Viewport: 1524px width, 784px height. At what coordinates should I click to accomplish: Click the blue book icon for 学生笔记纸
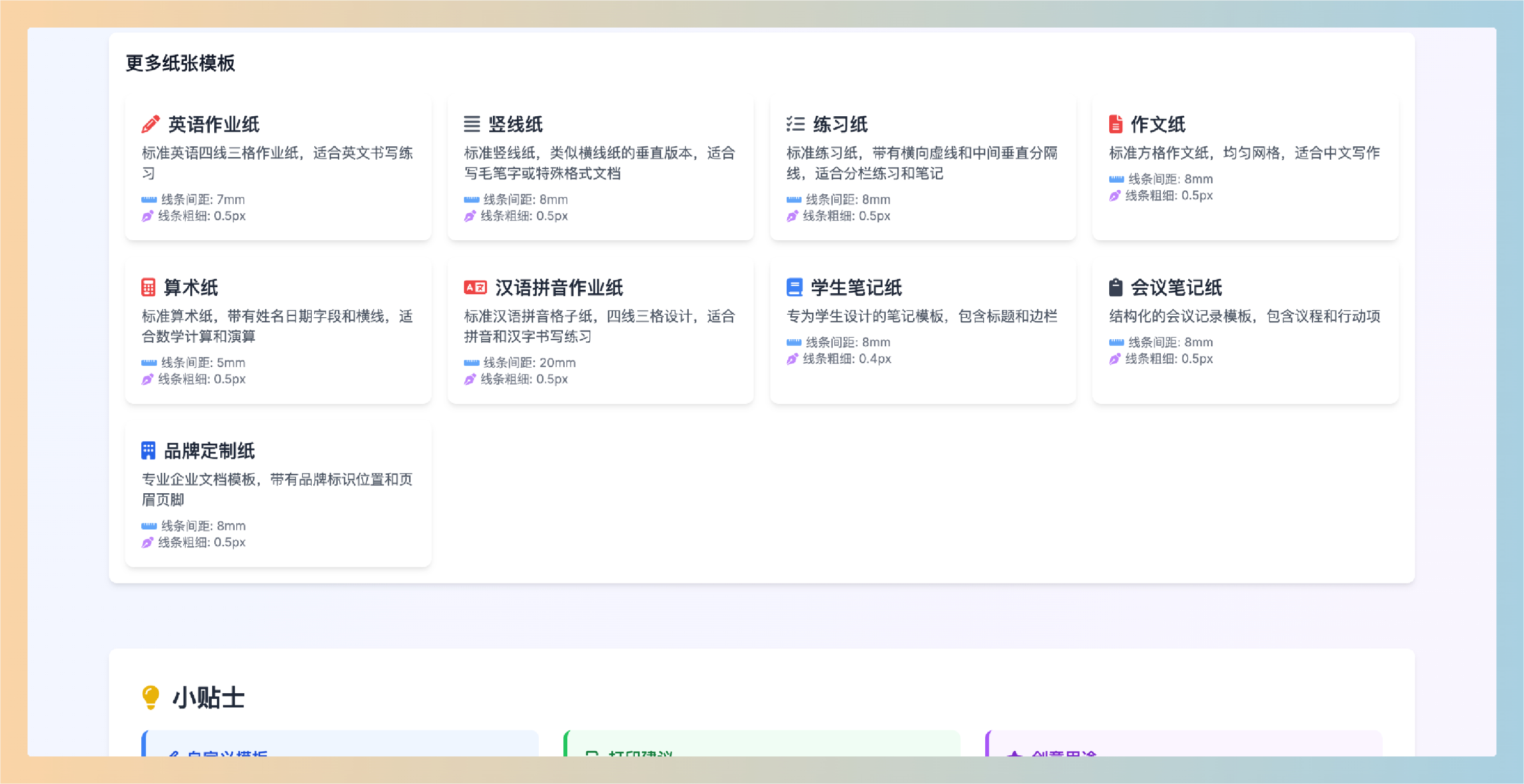[794, 287]
